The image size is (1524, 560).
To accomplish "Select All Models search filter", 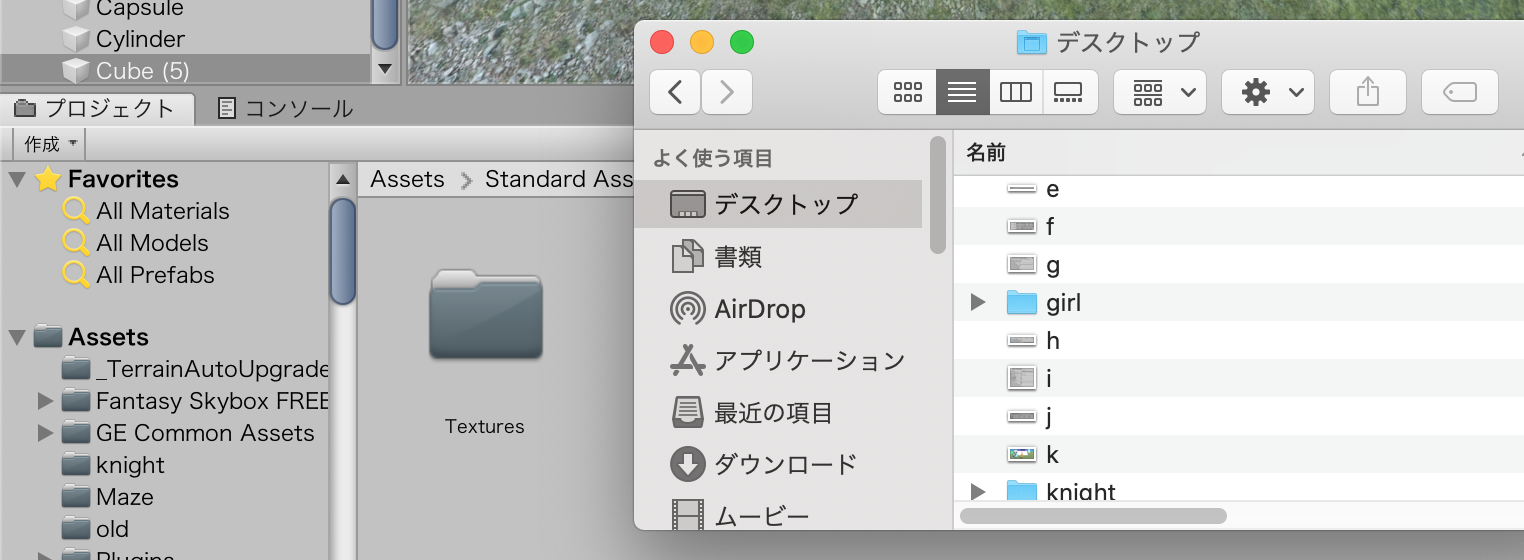I will click(x=136, y=243).
